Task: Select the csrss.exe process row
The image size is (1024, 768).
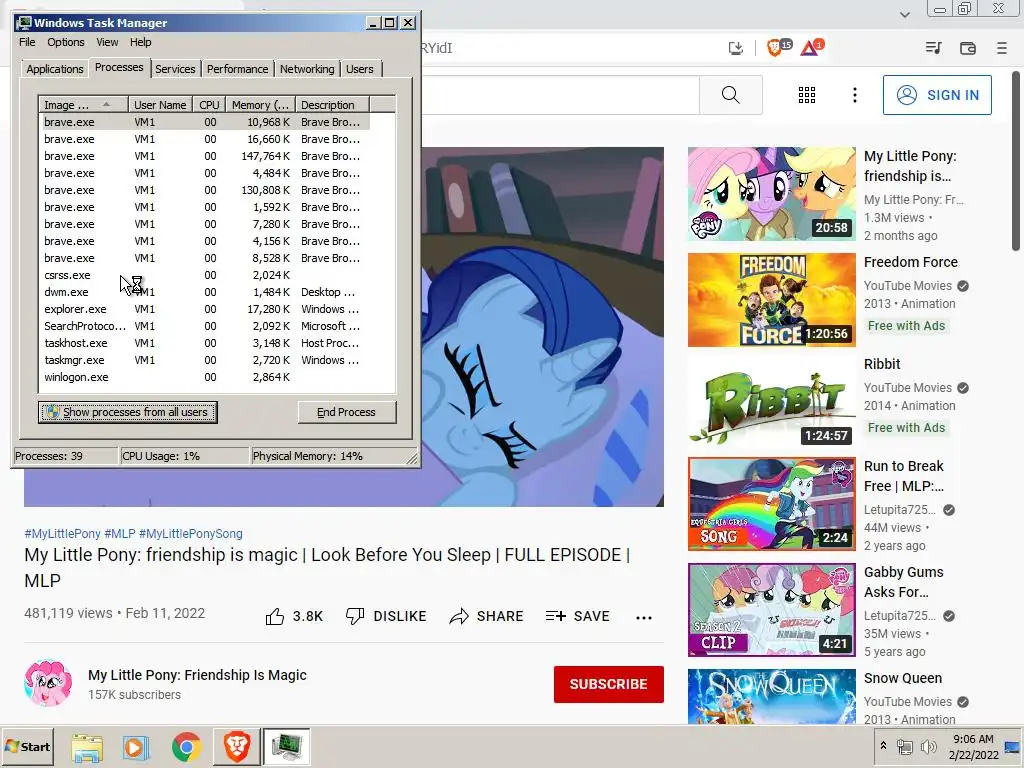Action: tap(204, 276)
